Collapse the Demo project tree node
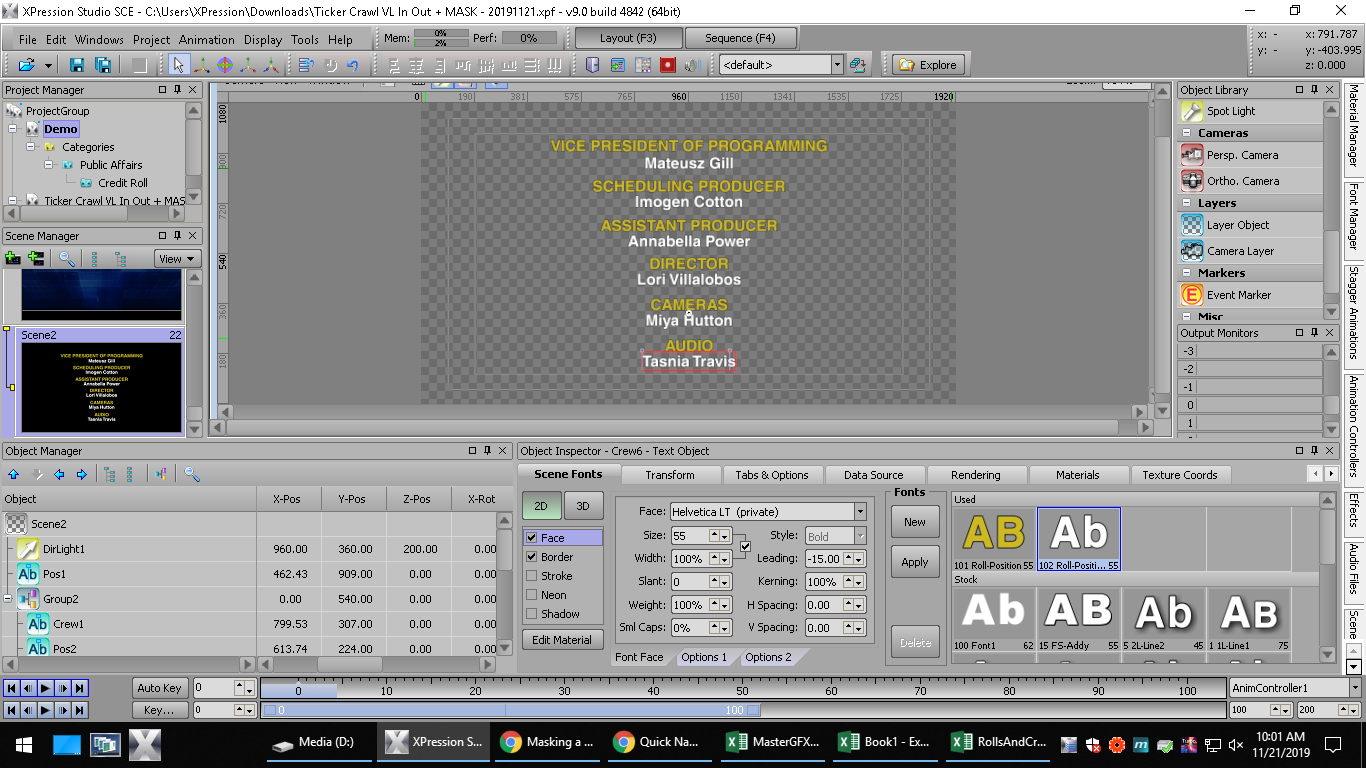Screen dimensions: 1366x768 click(x=13, y=129)
